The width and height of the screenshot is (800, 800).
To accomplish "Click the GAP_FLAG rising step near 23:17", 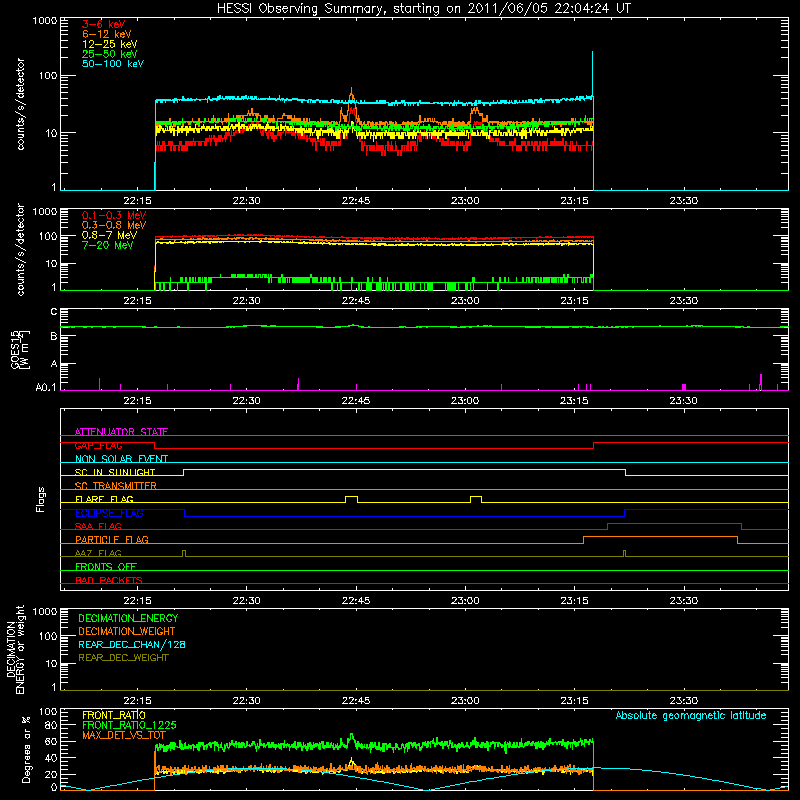I will tap(593, 445).
